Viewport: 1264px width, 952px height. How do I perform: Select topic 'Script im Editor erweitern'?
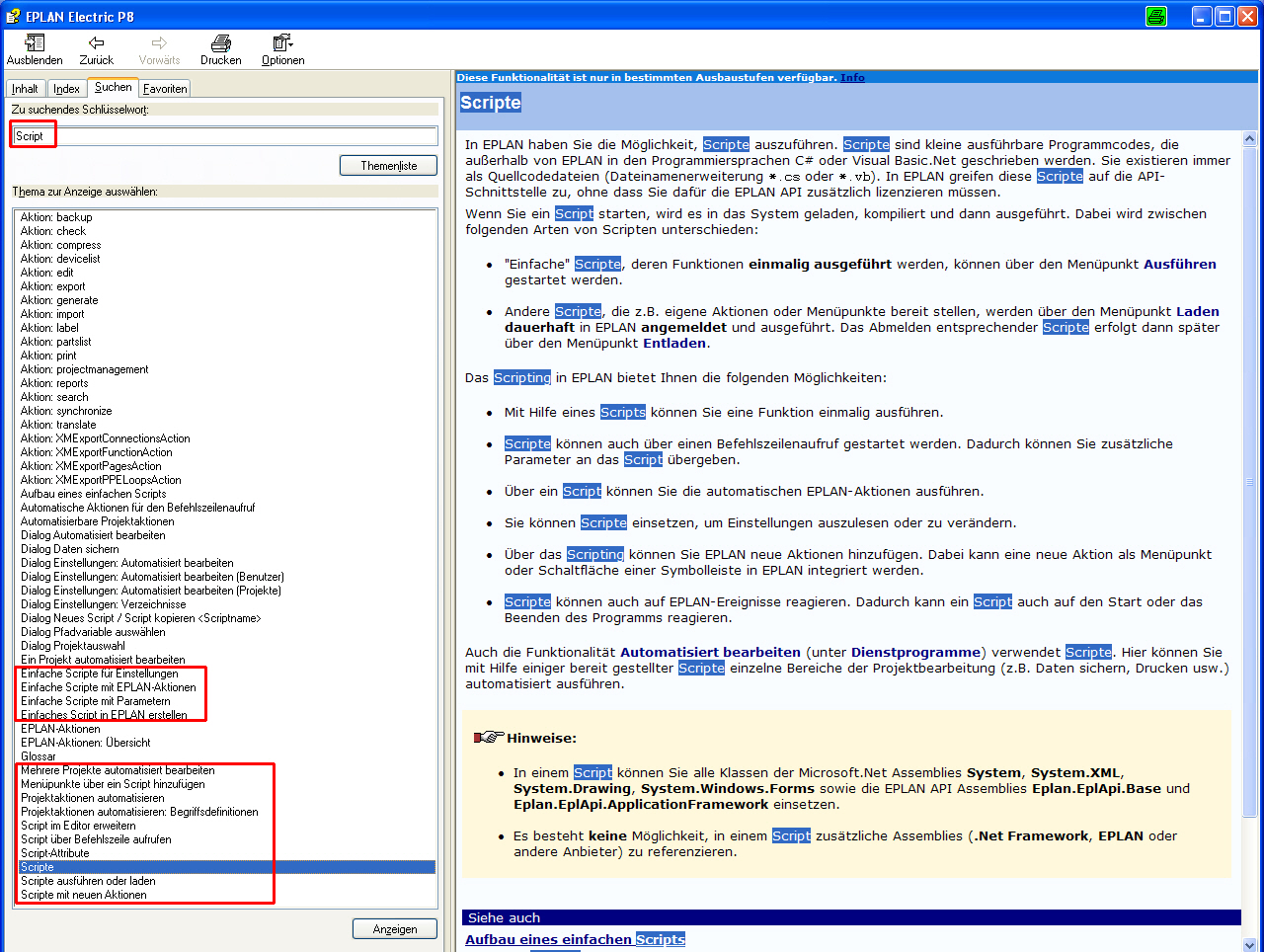pos(78,826)
